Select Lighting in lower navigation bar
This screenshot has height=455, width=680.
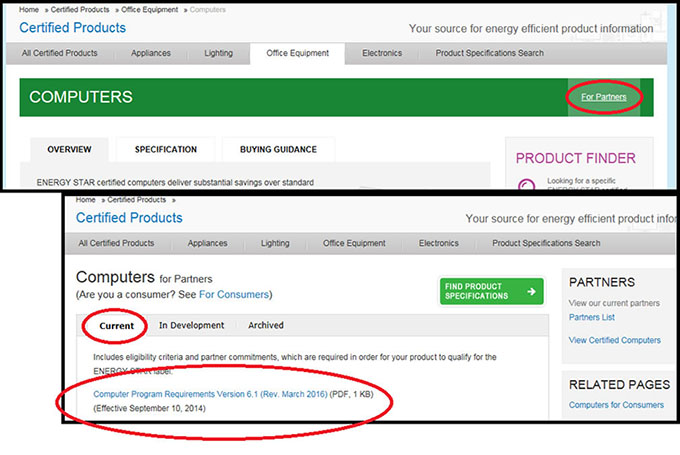pyautogui.click(x=275, y=243)
